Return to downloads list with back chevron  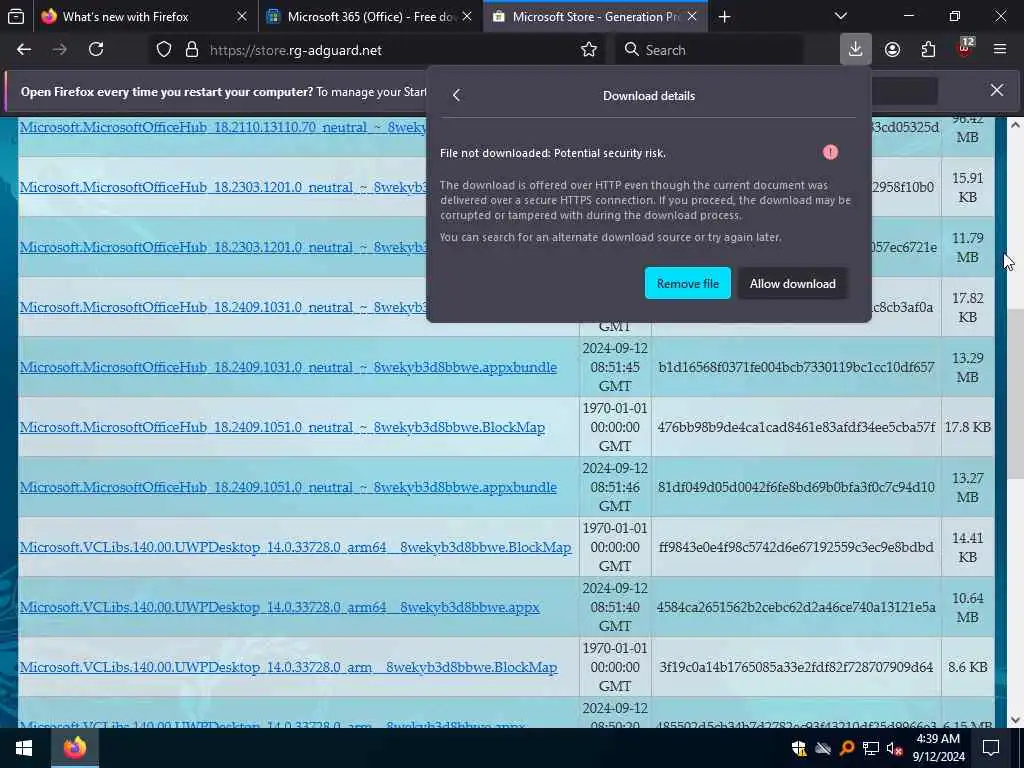[x=456, y=95]
